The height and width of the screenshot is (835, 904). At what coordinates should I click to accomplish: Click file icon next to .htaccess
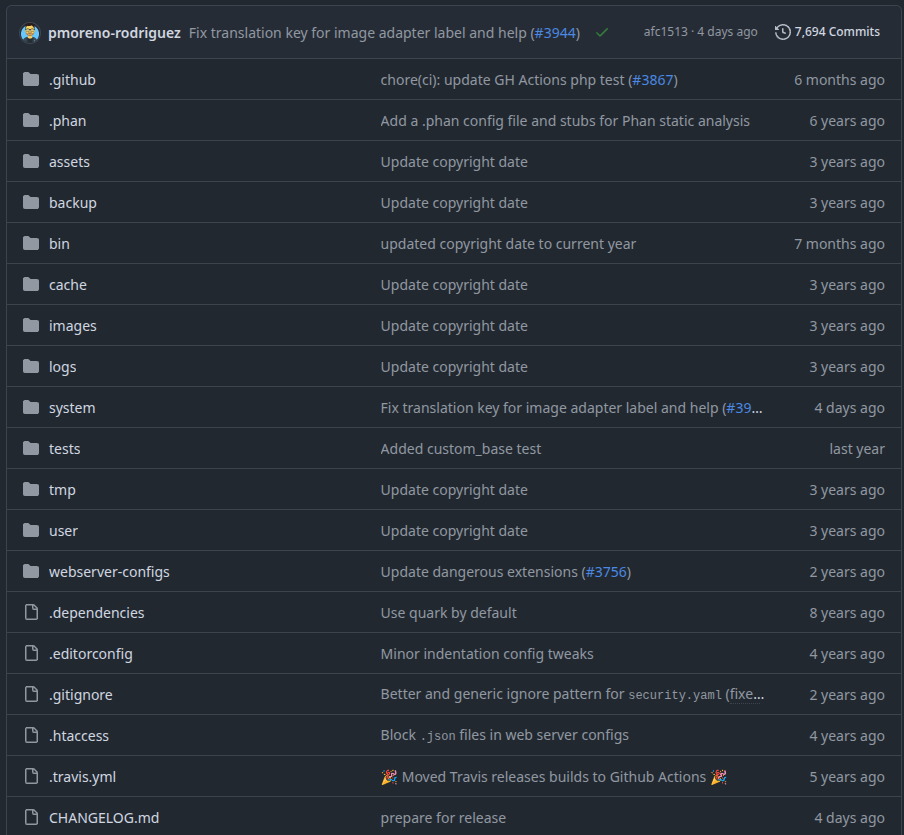pyautogui.click(x=31, y=736)
